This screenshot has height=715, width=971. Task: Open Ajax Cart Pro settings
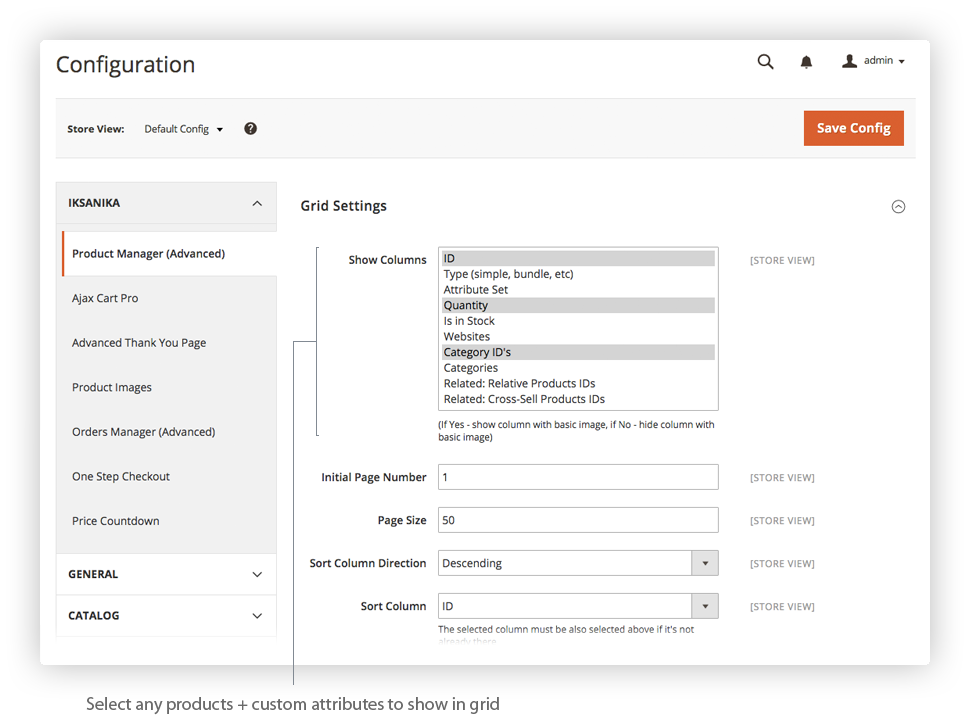[x=105, y=298]
